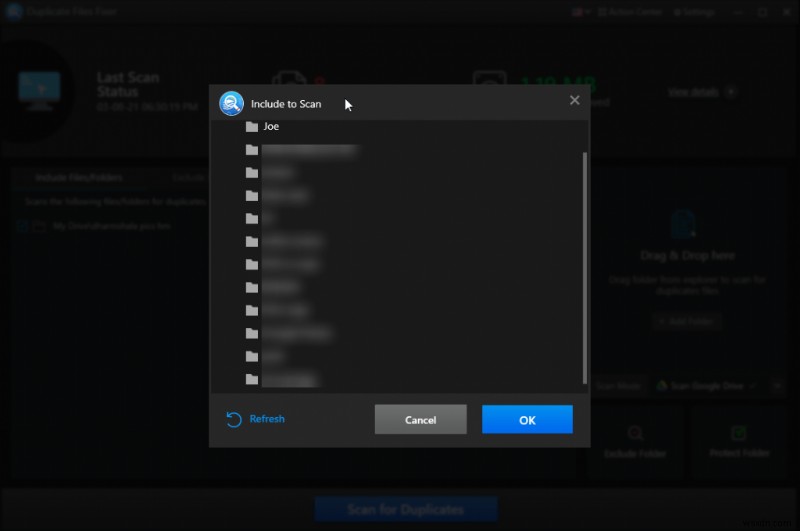Screen dimensions: 800x531
Task: Select the Joe folder name
Action: click(x=271, y=127)
